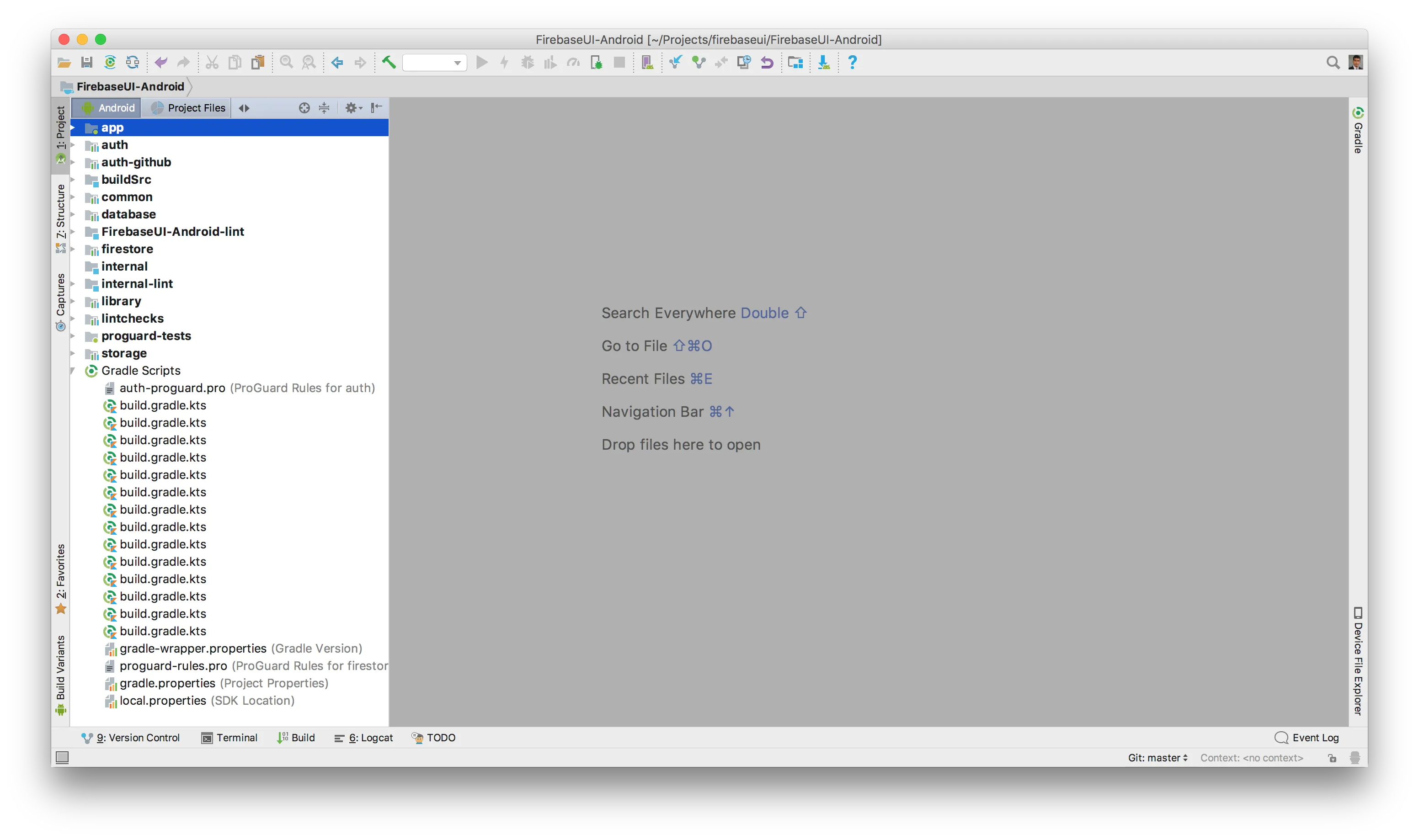The image size is (1419, 840).
Task: Click the SDK Manager download icon
Action: [x=823, y=62]
